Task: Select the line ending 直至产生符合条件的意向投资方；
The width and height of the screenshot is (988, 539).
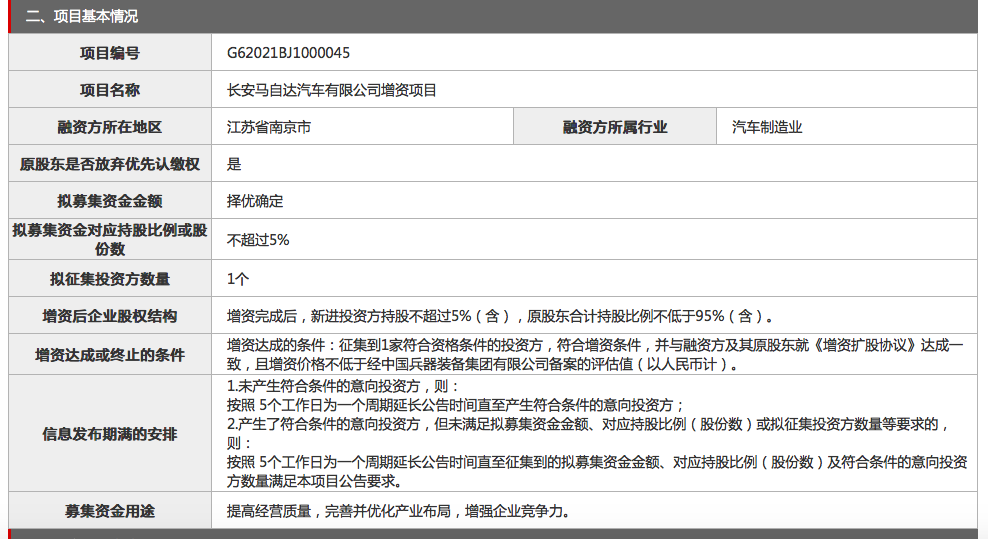Action: [x=456, y=405]
